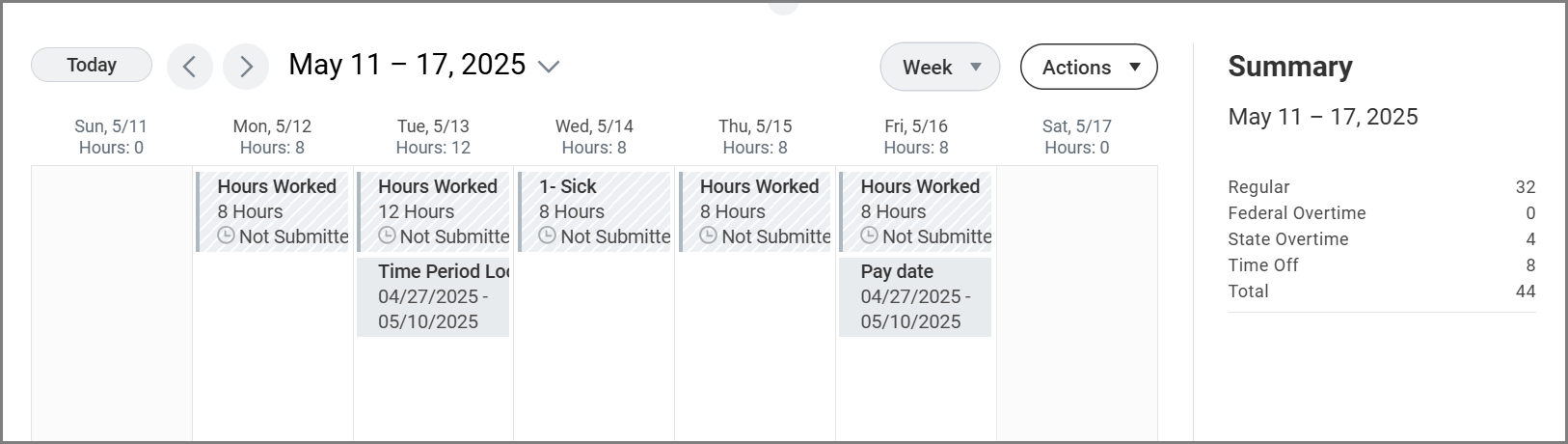Open the Actions dropdown menu
1568x444 pixels.
coord(1089,68)
